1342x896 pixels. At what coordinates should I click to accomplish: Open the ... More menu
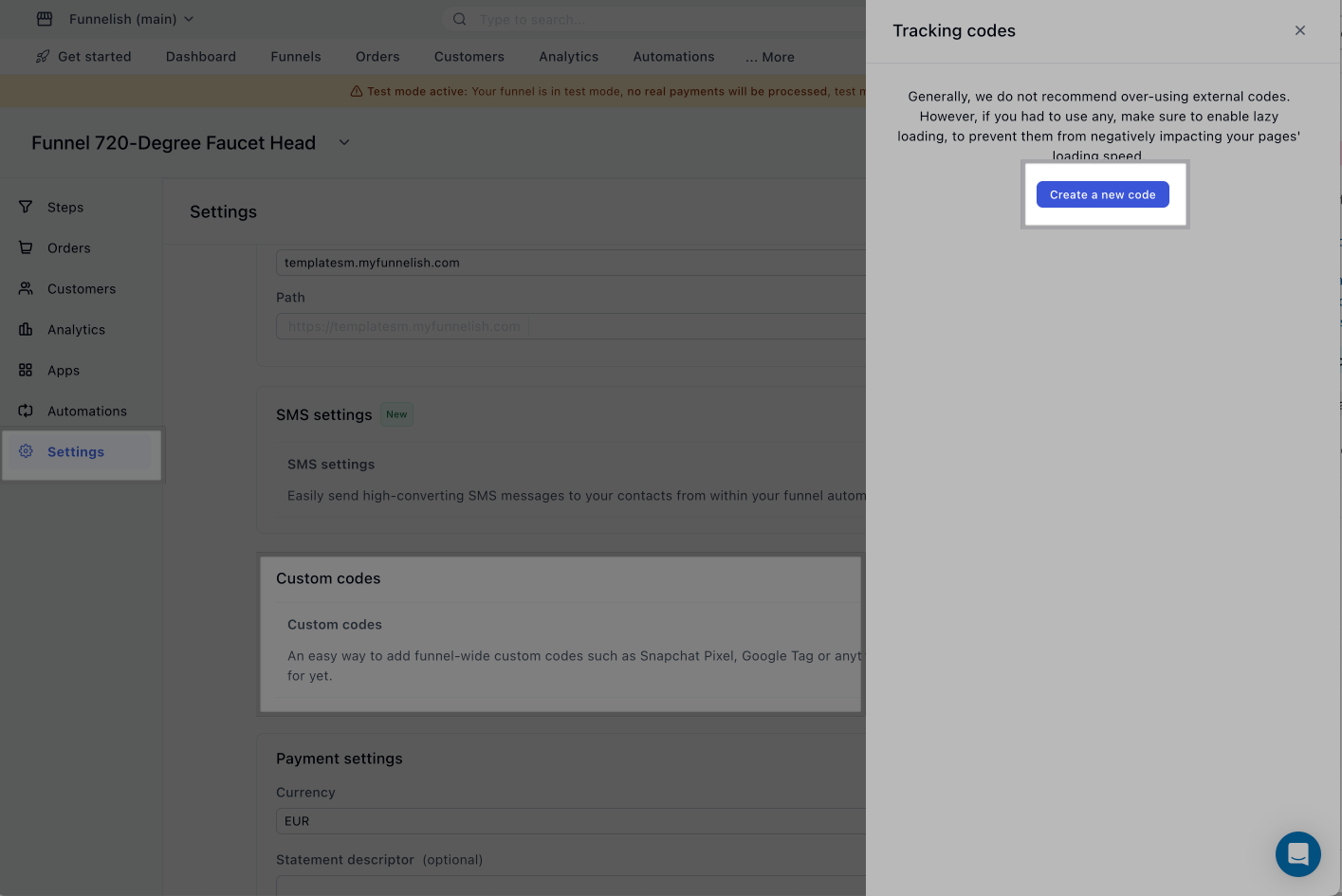click(770, 57)
